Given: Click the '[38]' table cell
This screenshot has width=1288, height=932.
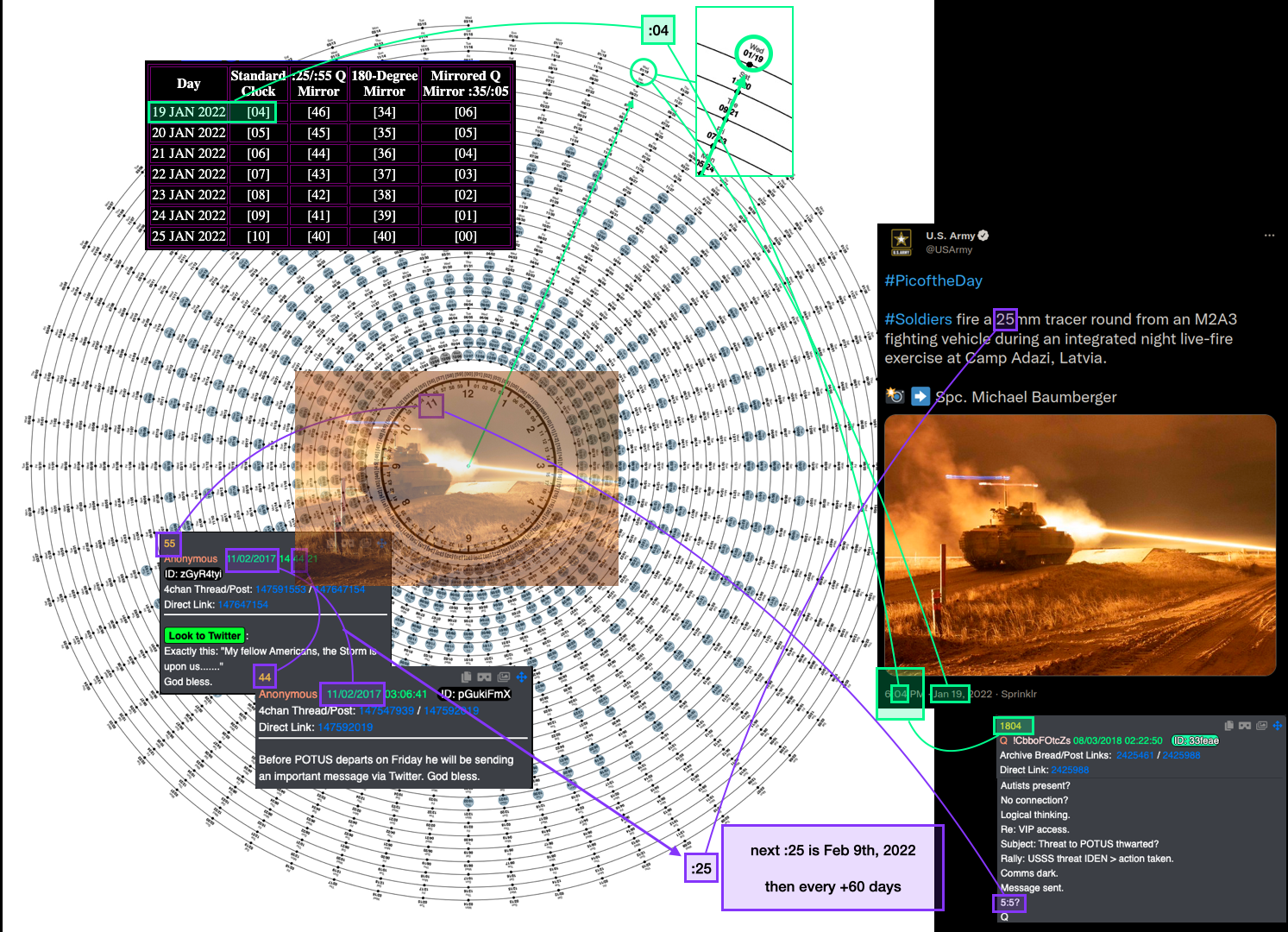Looking at the screenshot, I should tap(385, 194).
